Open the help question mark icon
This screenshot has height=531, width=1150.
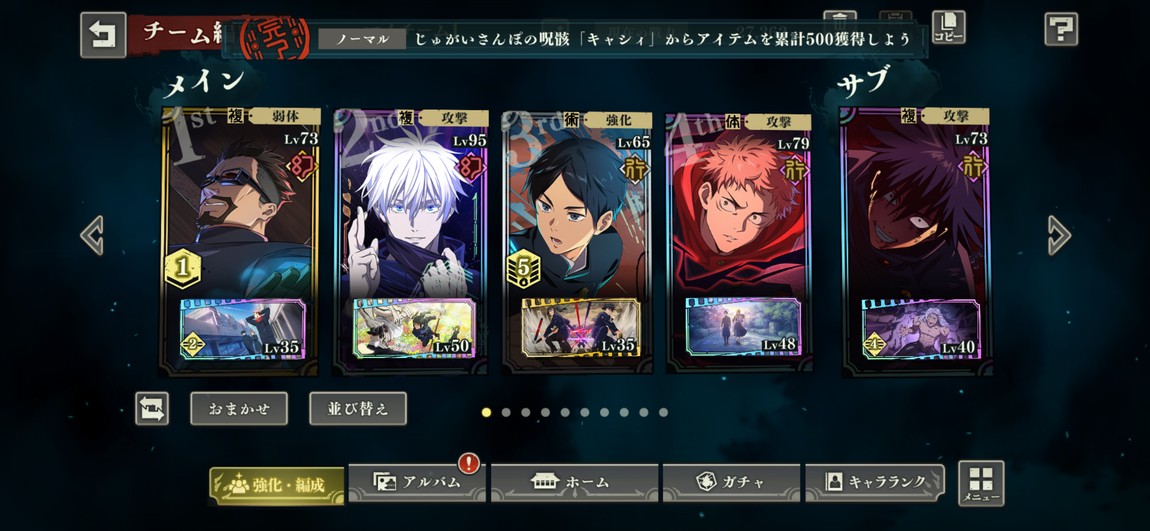click(x=1061, y=30)
